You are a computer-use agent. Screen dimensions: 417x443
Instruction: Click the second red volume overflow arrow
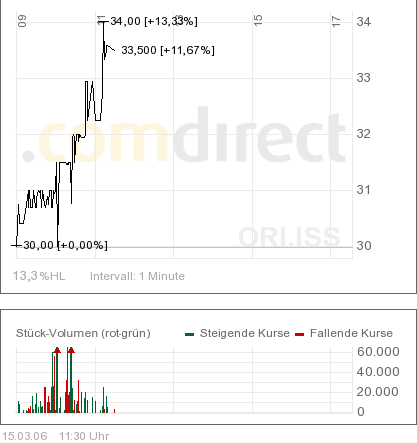[x=71, y=350]
